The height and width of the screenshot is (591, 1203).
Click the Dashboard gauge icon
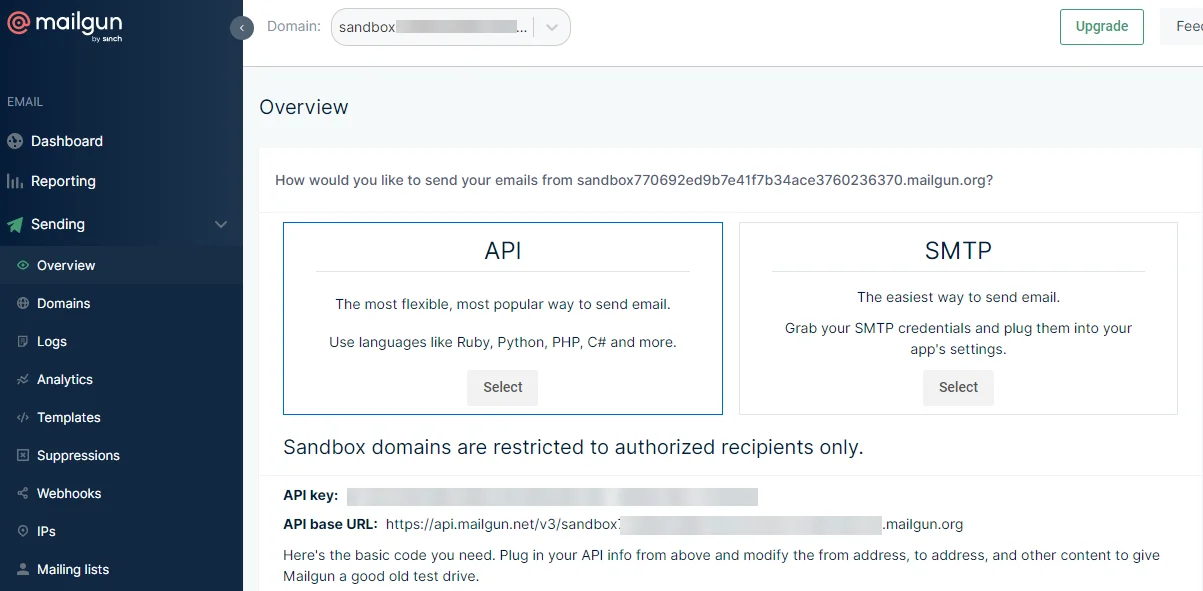point(15,141)
